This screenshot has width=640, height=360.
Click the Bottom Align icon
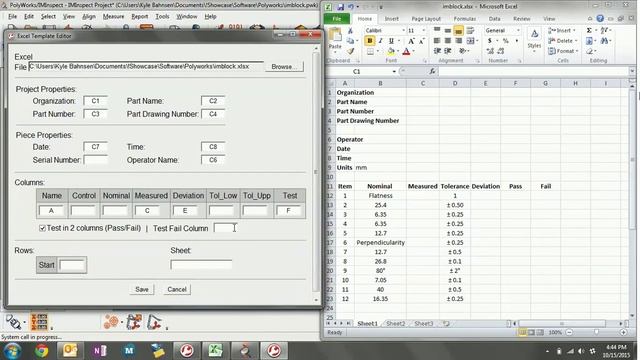coord(458,31)
